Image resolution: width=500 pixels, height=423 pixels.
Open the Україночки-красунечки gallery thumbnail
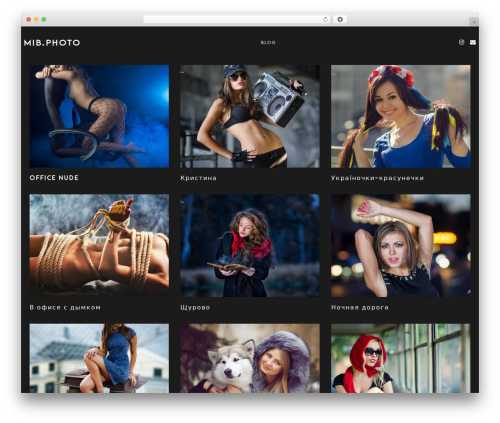[401, 116]
